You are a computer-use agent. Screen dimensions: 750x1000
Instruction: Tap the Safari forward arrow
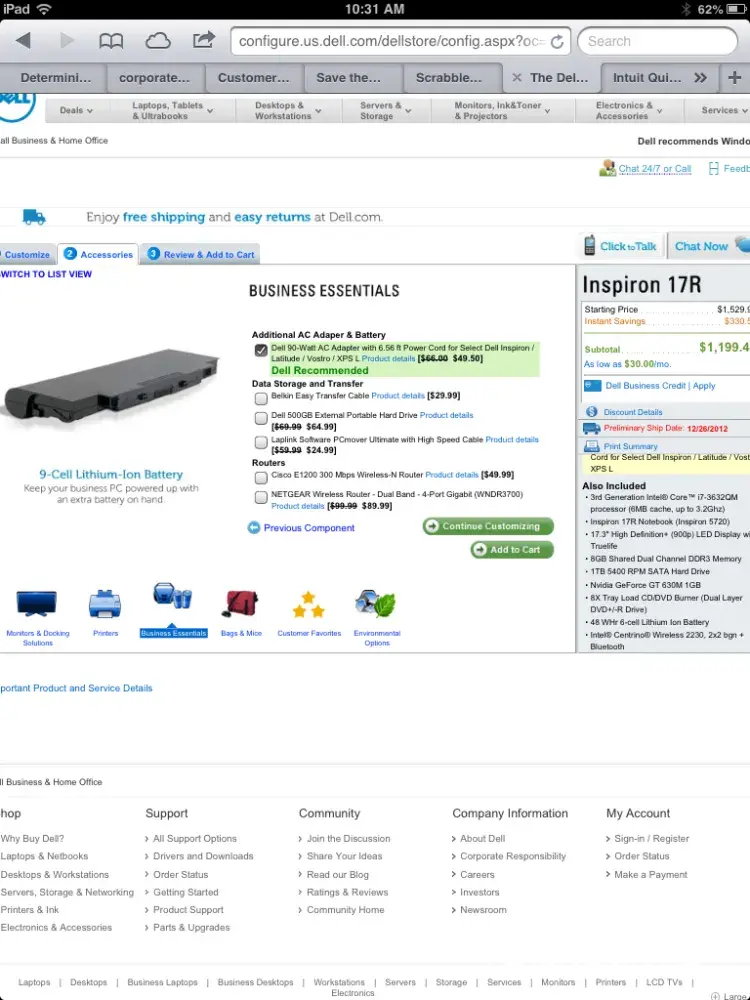pyautogui.click(x=67, y=41)
